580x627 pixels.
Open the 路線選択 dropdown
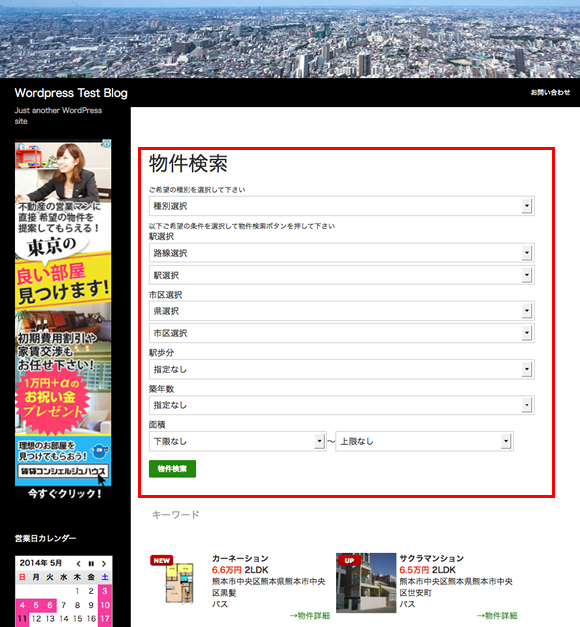[x=342, y=253]
